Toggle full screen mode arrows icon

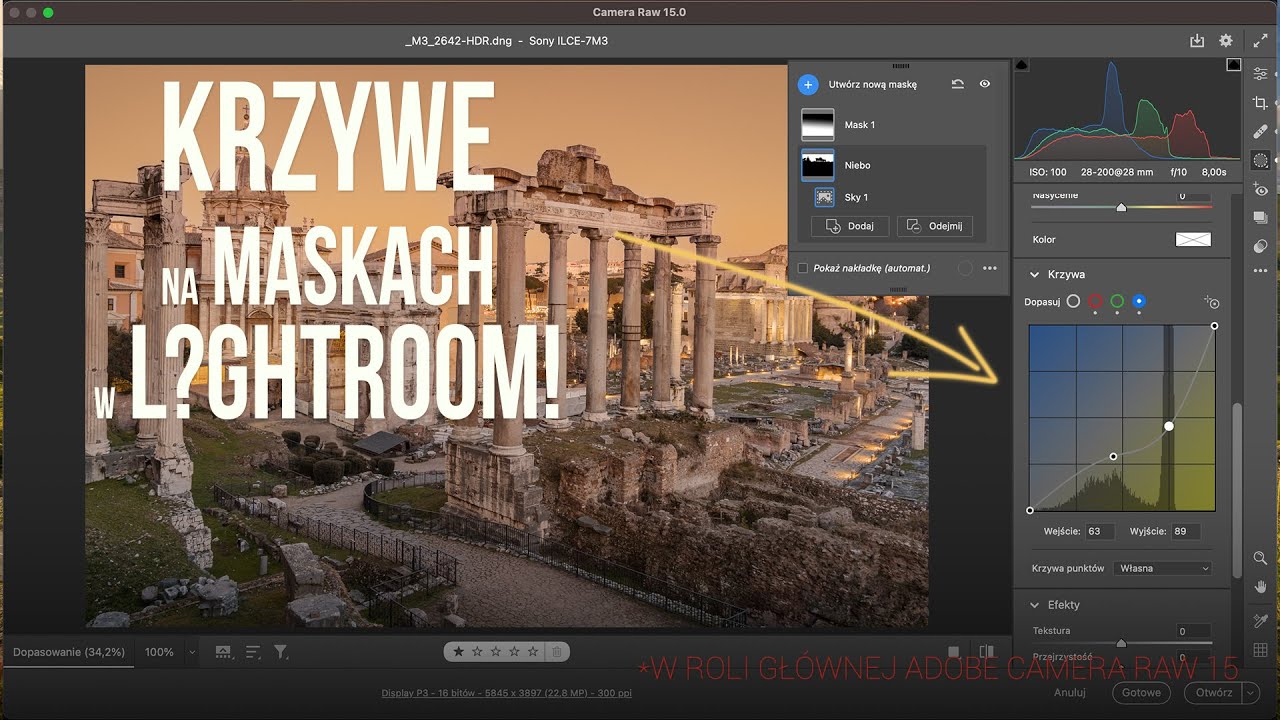click(1260, 41)
